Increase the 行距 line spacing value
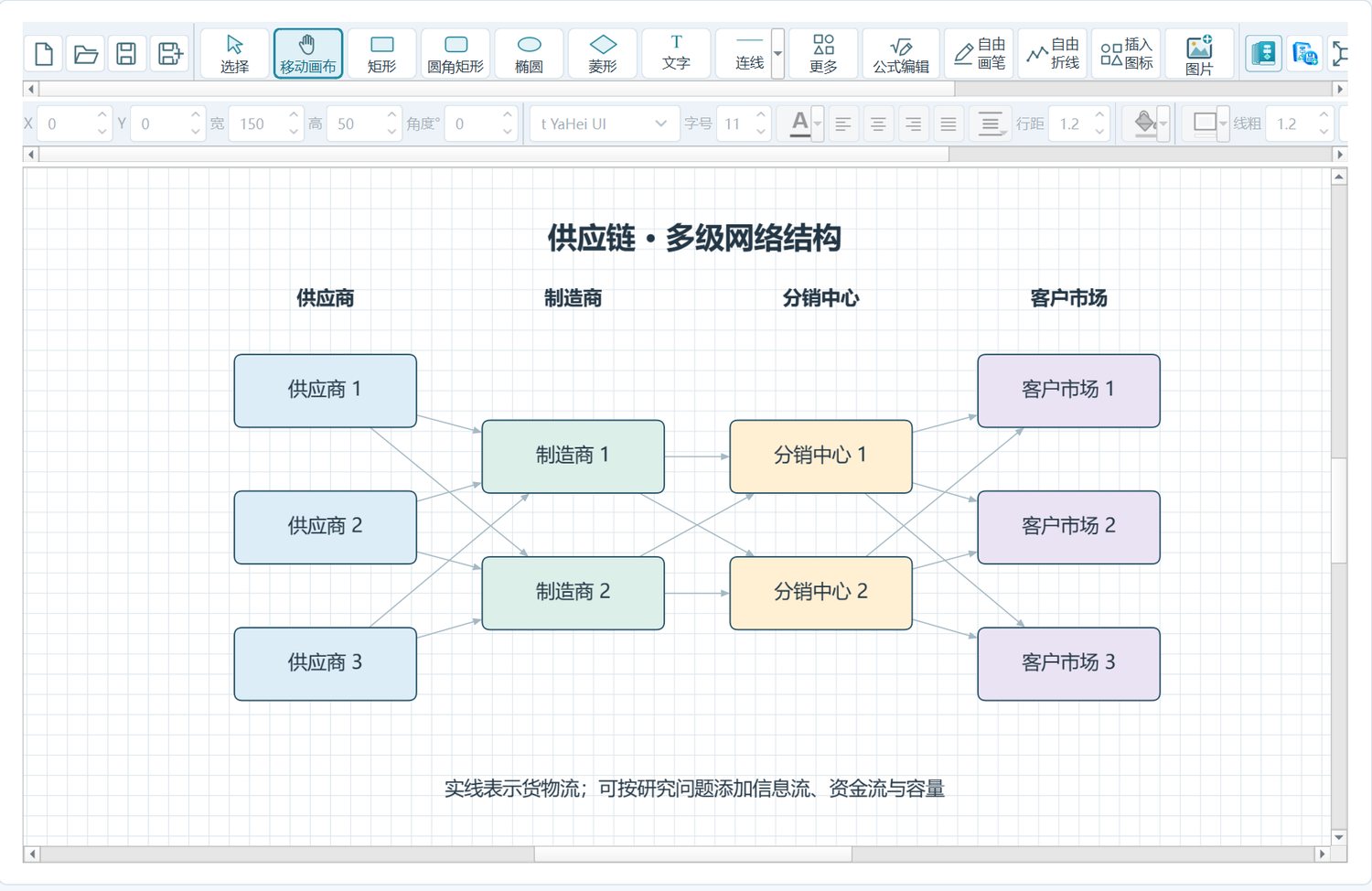 1099,115
